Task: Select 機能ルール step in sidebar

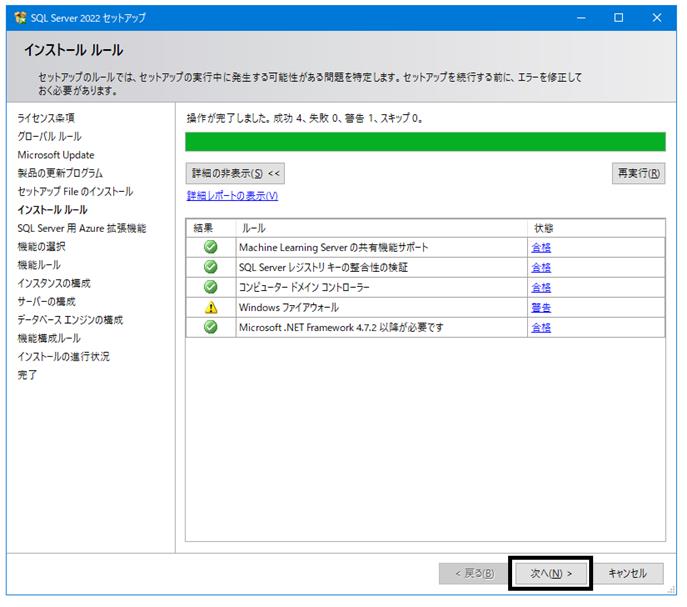Action: click(x=39, y=265)
